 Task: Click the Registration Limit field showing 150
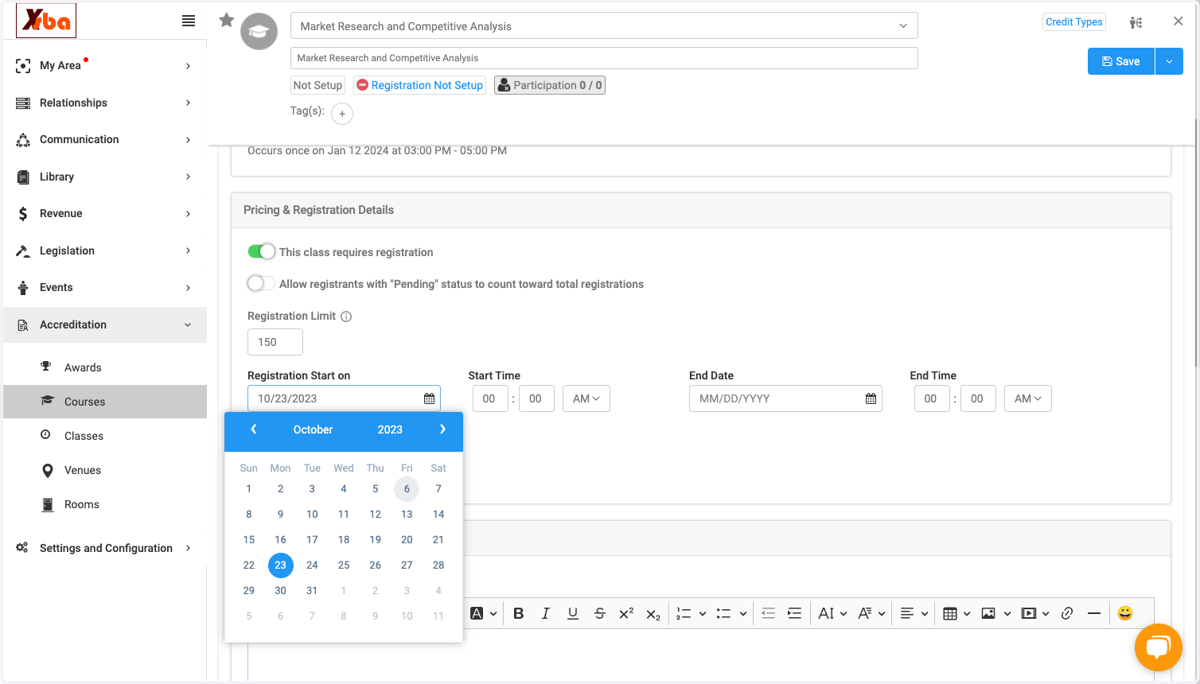275,341
